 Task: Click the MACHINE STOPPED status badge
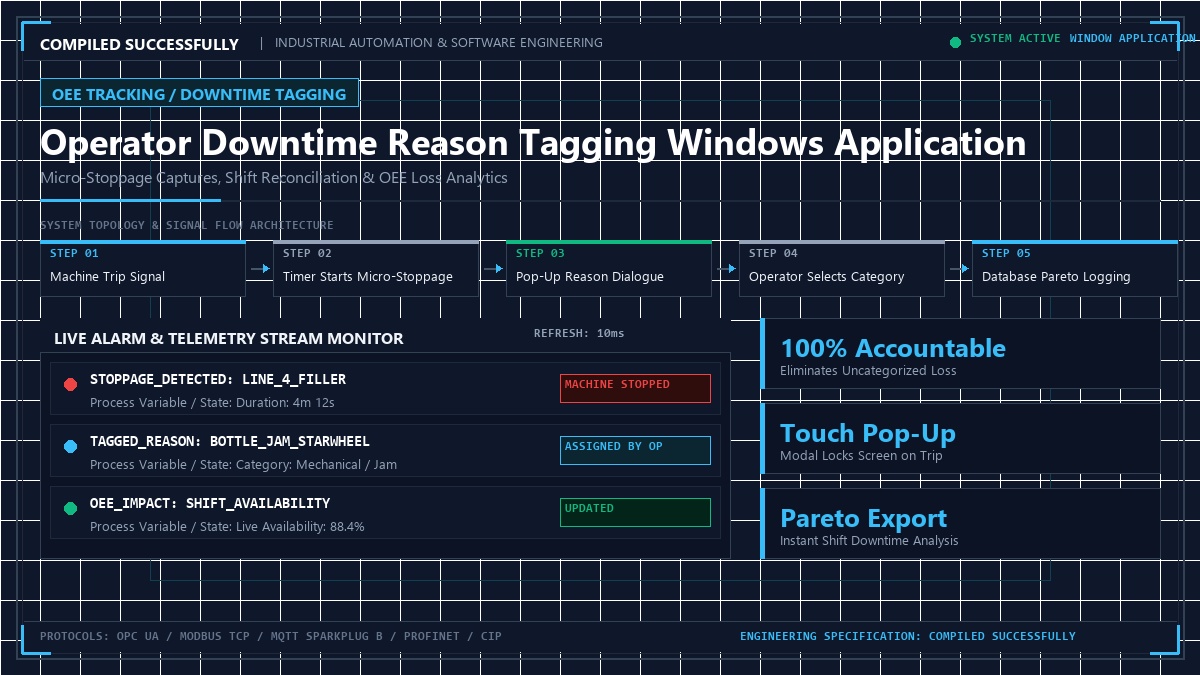[x=635, y=388]
